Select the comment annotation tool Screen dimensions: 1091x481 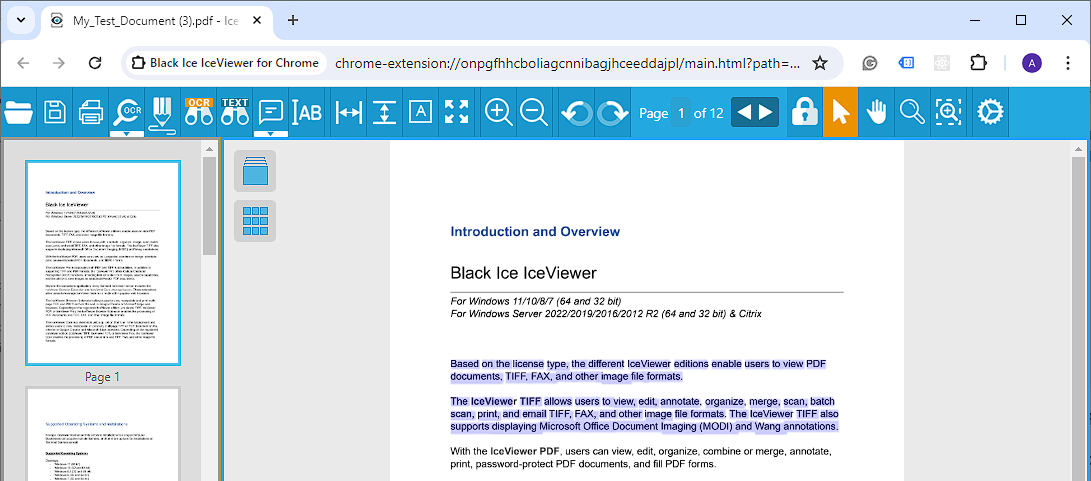[x=271, y=111]
